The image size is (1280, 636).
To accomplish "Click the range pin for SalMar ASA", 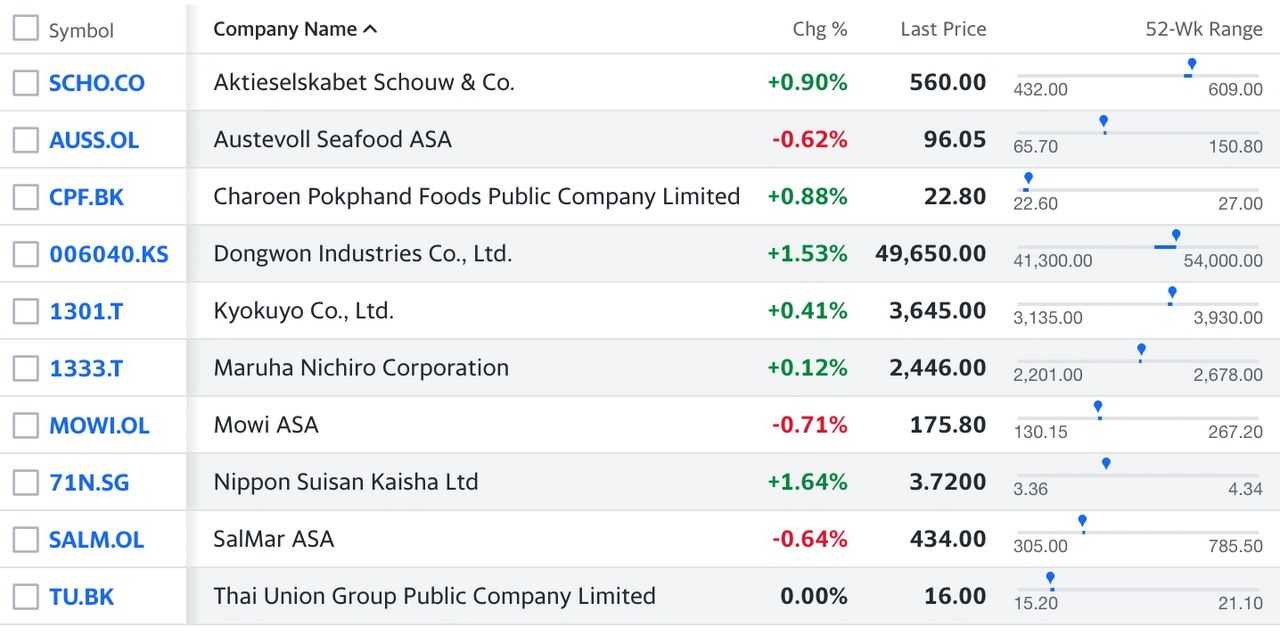I will (1082, 521).
